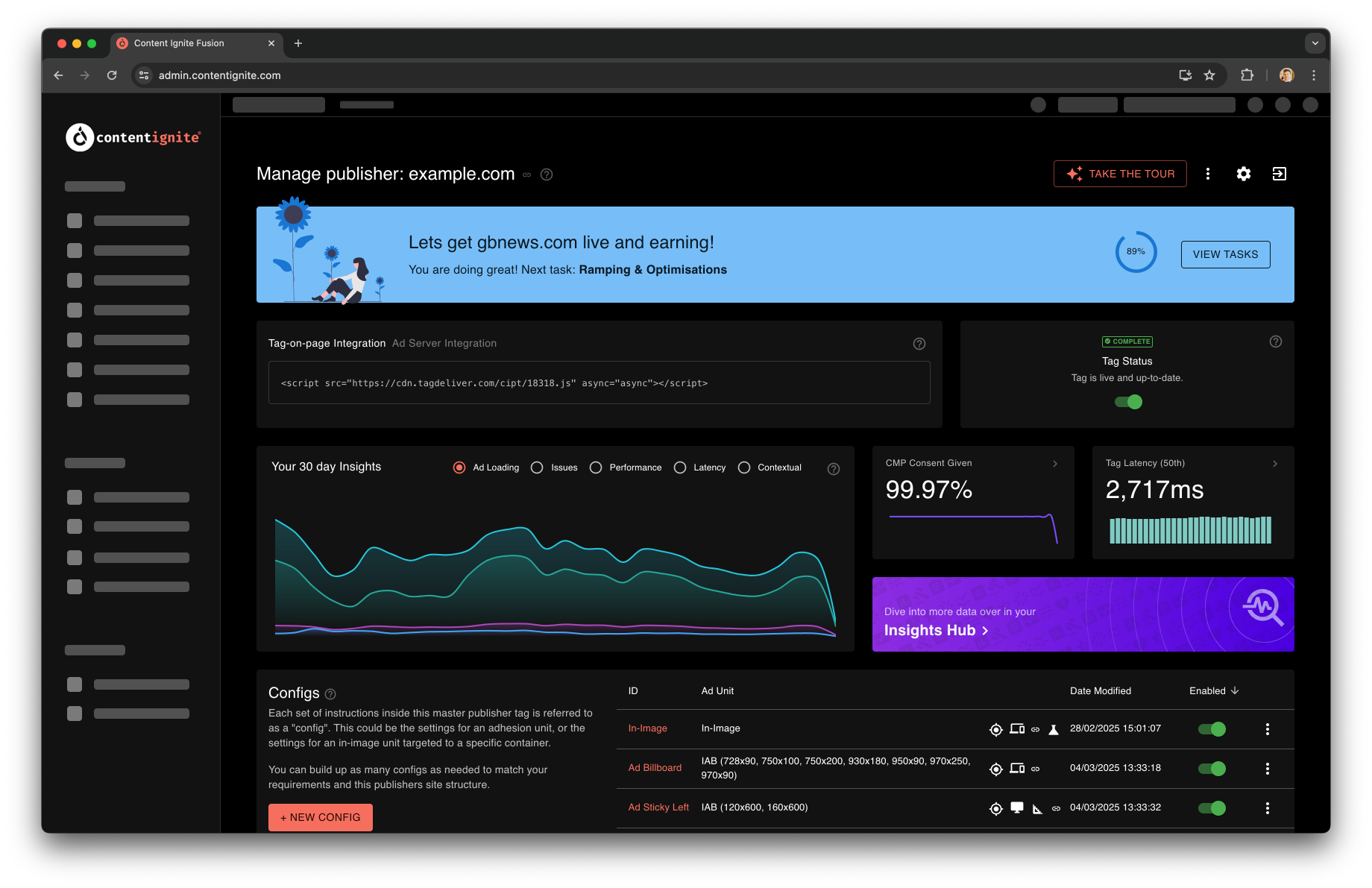
Task: Switch to the Ad Server Integration tab
Action: click(444, 344)
